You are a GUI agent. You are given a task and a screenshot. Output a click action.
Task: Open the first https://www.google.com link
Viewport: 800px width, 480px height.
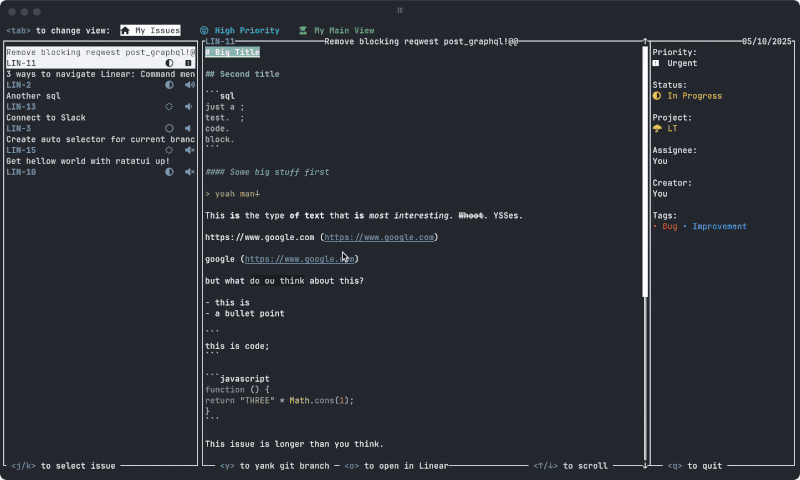[379, 237]
